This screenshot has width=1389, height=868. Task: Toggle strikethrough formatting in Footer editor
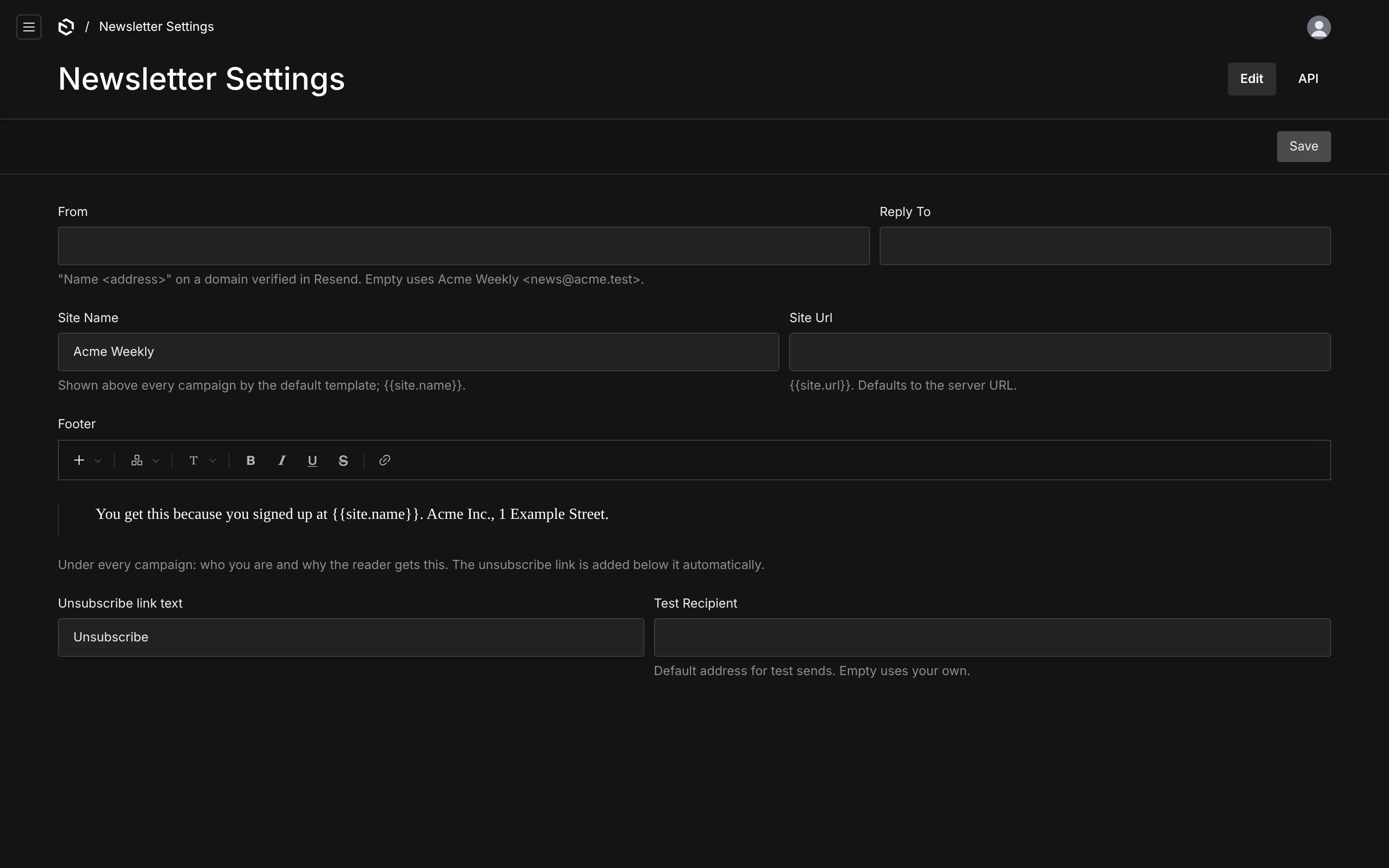coord(343,461)
